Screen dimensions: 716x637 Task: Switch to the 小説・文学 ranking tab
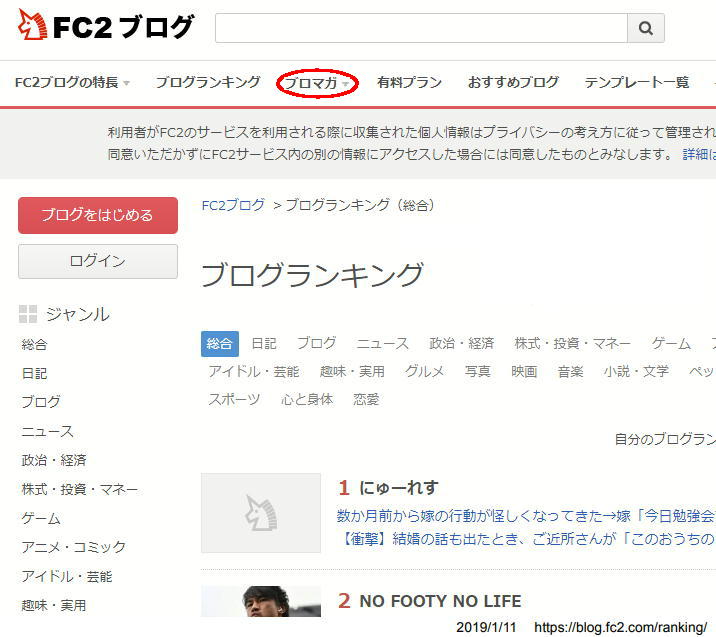pyautogui.click(x=636, y=372)
